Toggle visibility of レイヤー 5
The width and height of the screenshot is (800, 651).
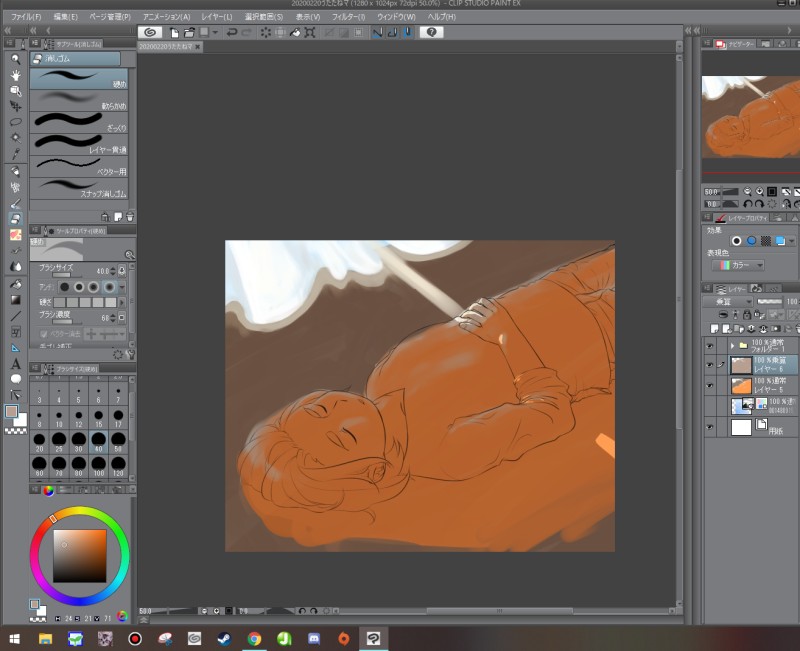tap(710, 386)
